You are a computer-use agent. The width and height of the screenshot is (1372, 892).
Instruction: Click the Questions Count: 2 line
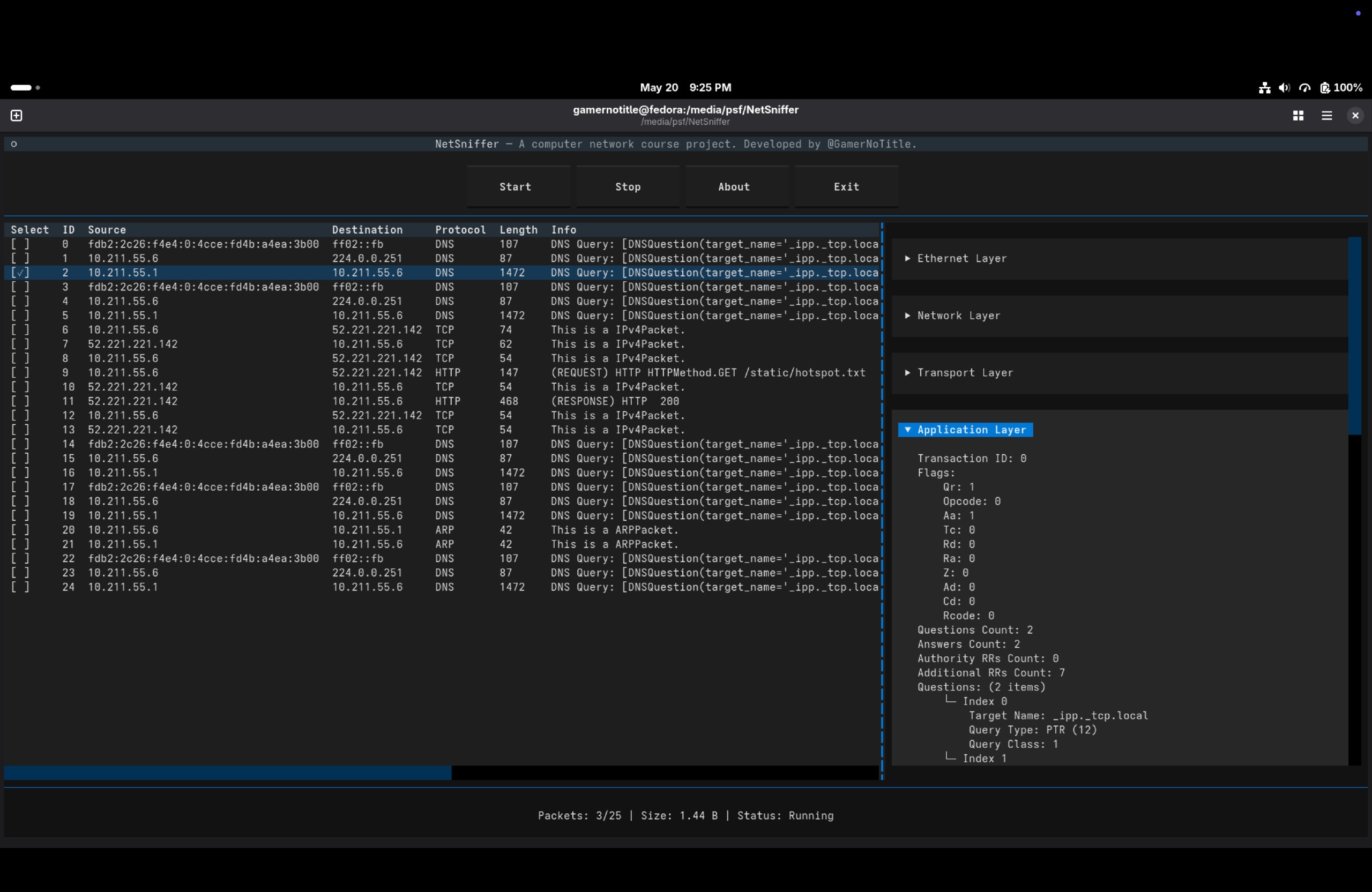point(975,631)
